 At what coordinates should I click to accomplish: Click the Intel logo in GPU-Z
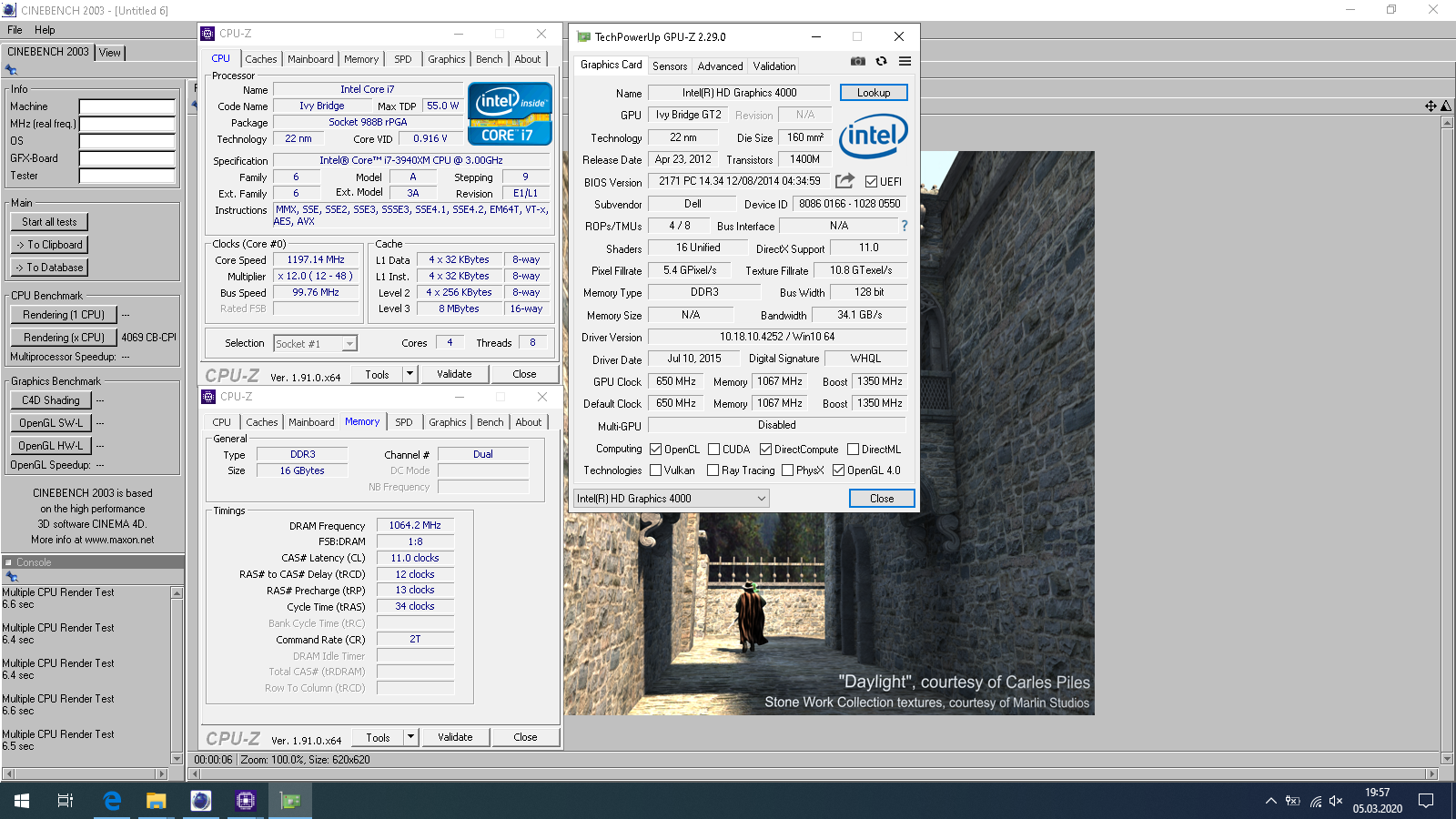[x=873, y=136]
